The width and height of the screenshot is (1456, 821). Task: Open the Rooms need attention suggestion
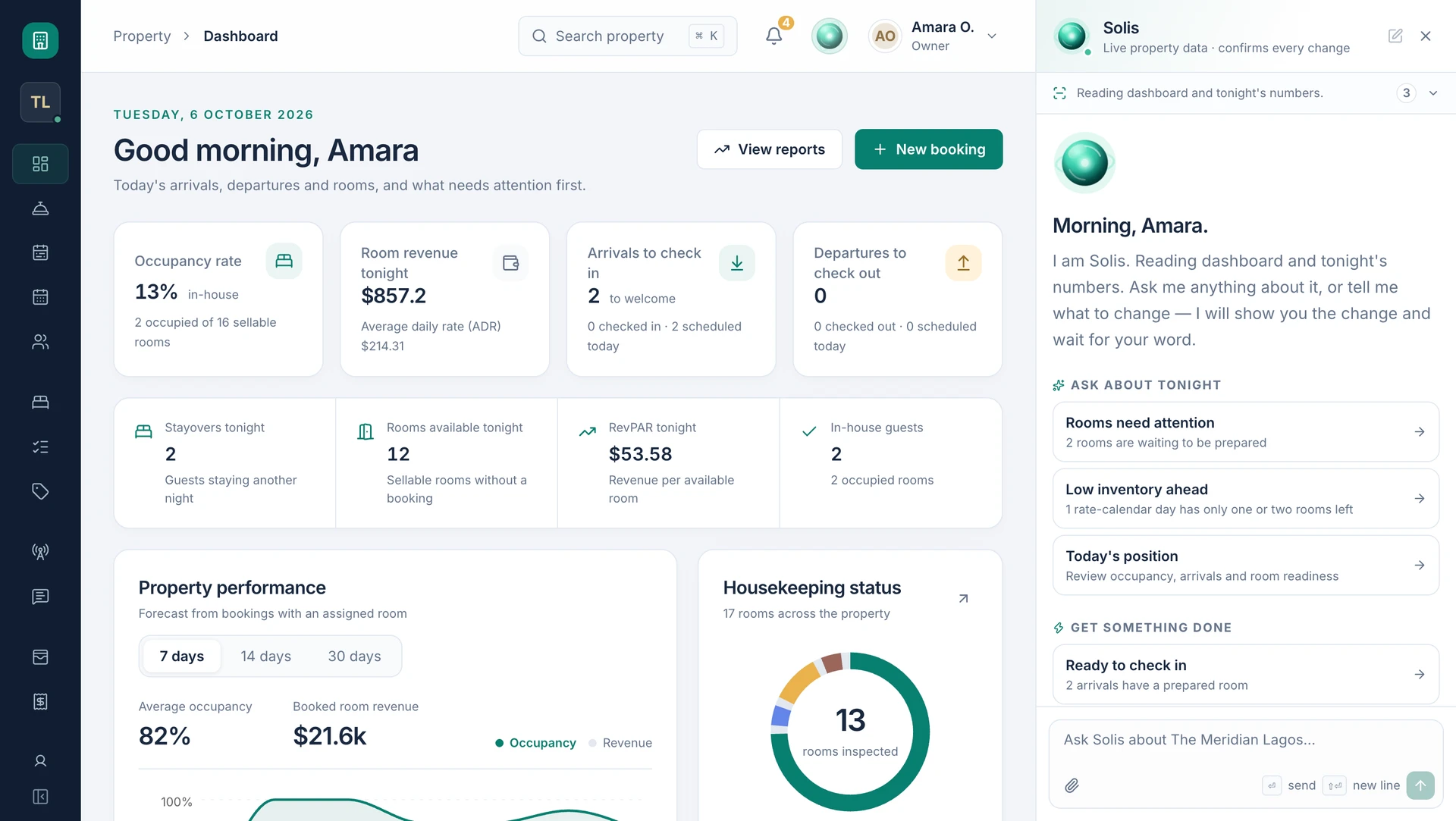[x=1245, y=432]
